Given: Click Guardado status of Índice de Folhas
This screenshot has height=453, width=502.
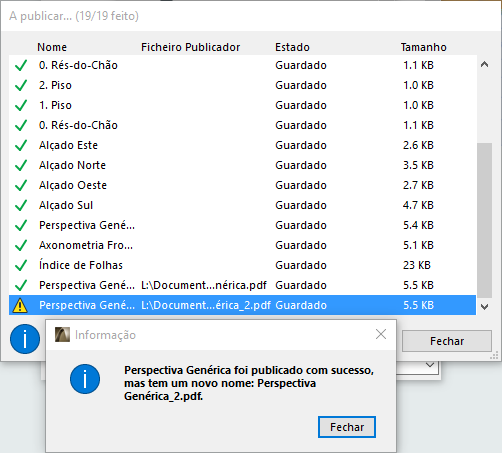Looking at the screenshot, I should pyautogui.click(x=301, y=265).
